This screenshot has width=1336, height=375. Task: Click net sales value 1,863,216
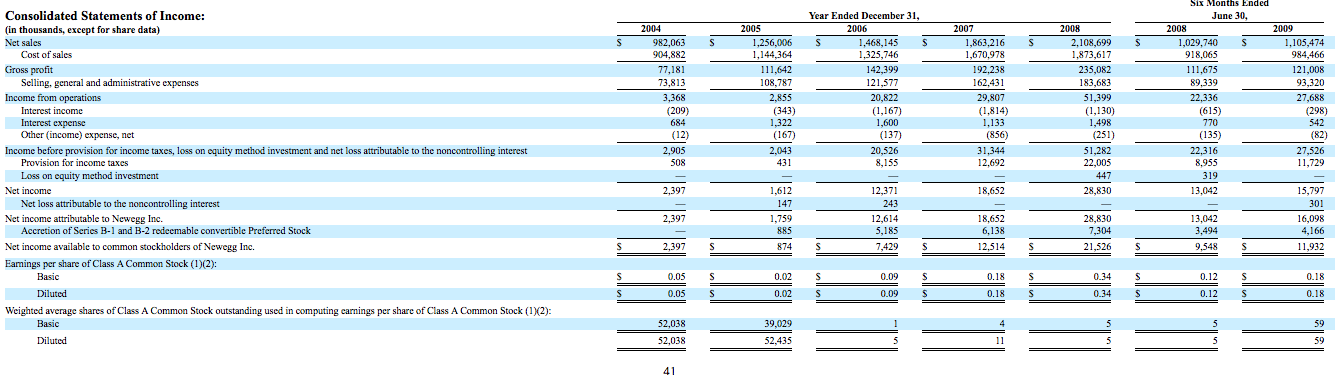(984, 43)
